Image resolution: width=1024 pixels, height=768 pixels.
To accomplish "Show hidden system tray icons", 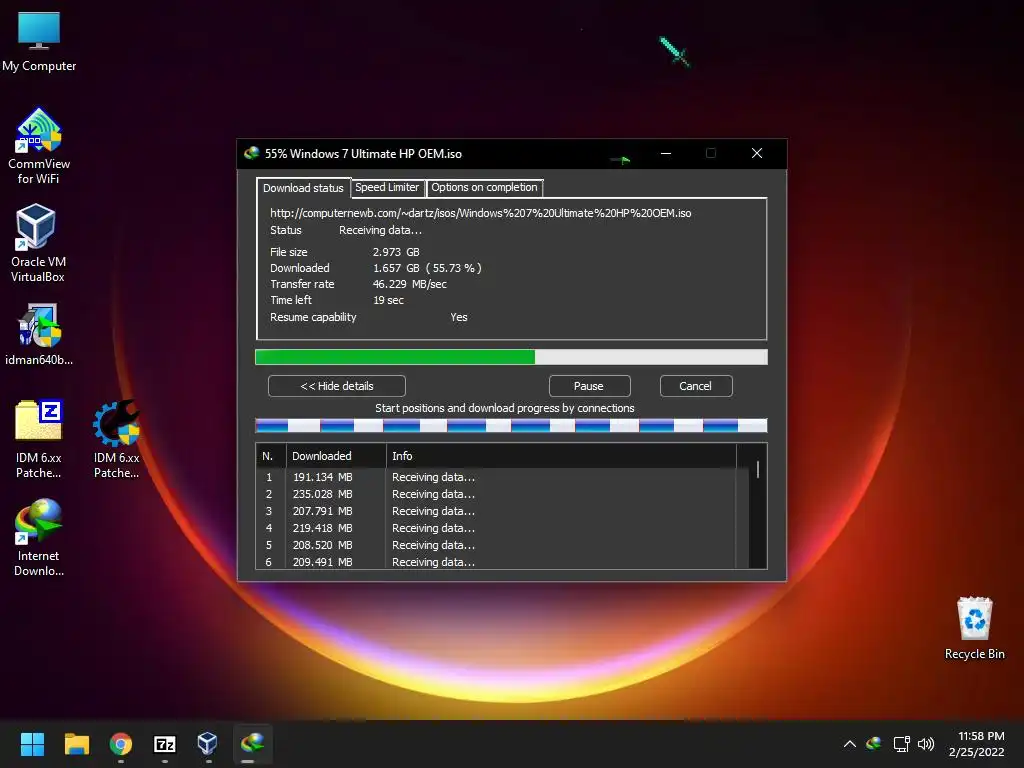I will coord(850,744).
